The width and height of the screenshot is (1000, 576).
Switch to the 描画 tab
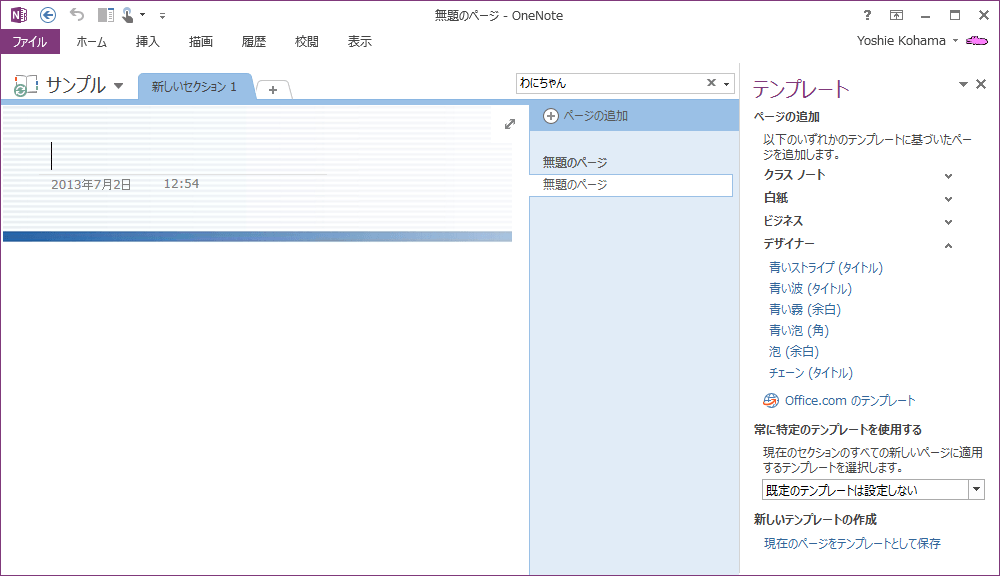pyautogui.click(x=200, y=41)
